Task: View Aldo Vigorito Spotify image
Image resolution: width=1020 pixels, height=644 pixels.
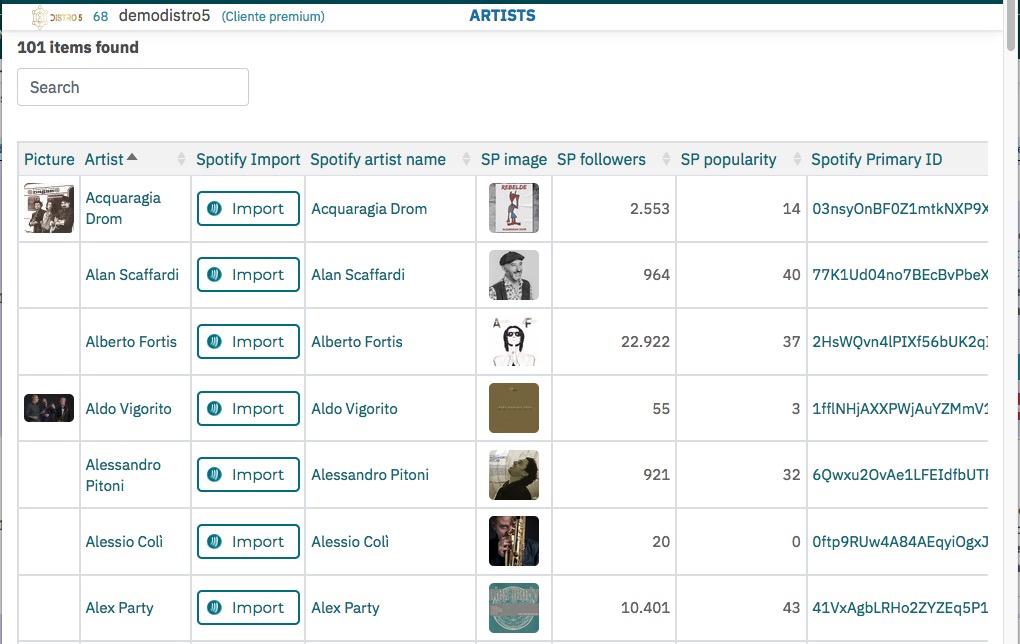Action: click(x=514, y=408)
